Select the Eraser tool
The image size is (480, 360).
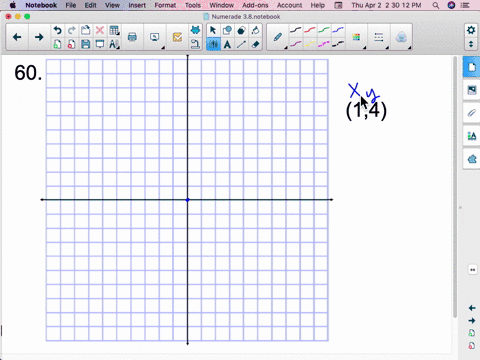coord(256,44)
